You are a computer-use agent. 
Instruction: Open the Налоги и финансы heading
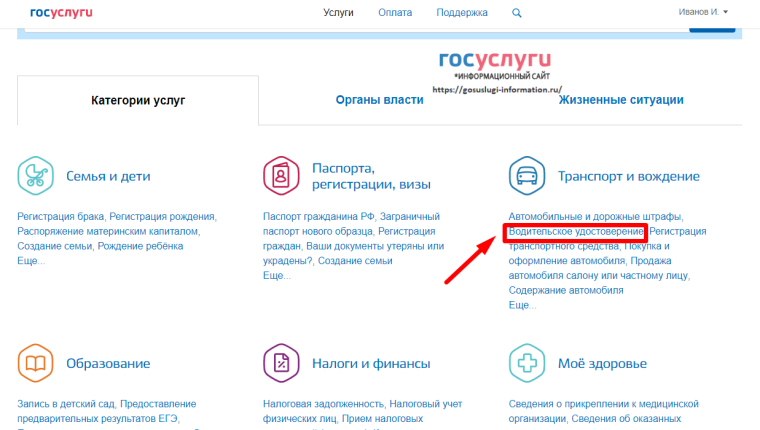click(371, 364)
